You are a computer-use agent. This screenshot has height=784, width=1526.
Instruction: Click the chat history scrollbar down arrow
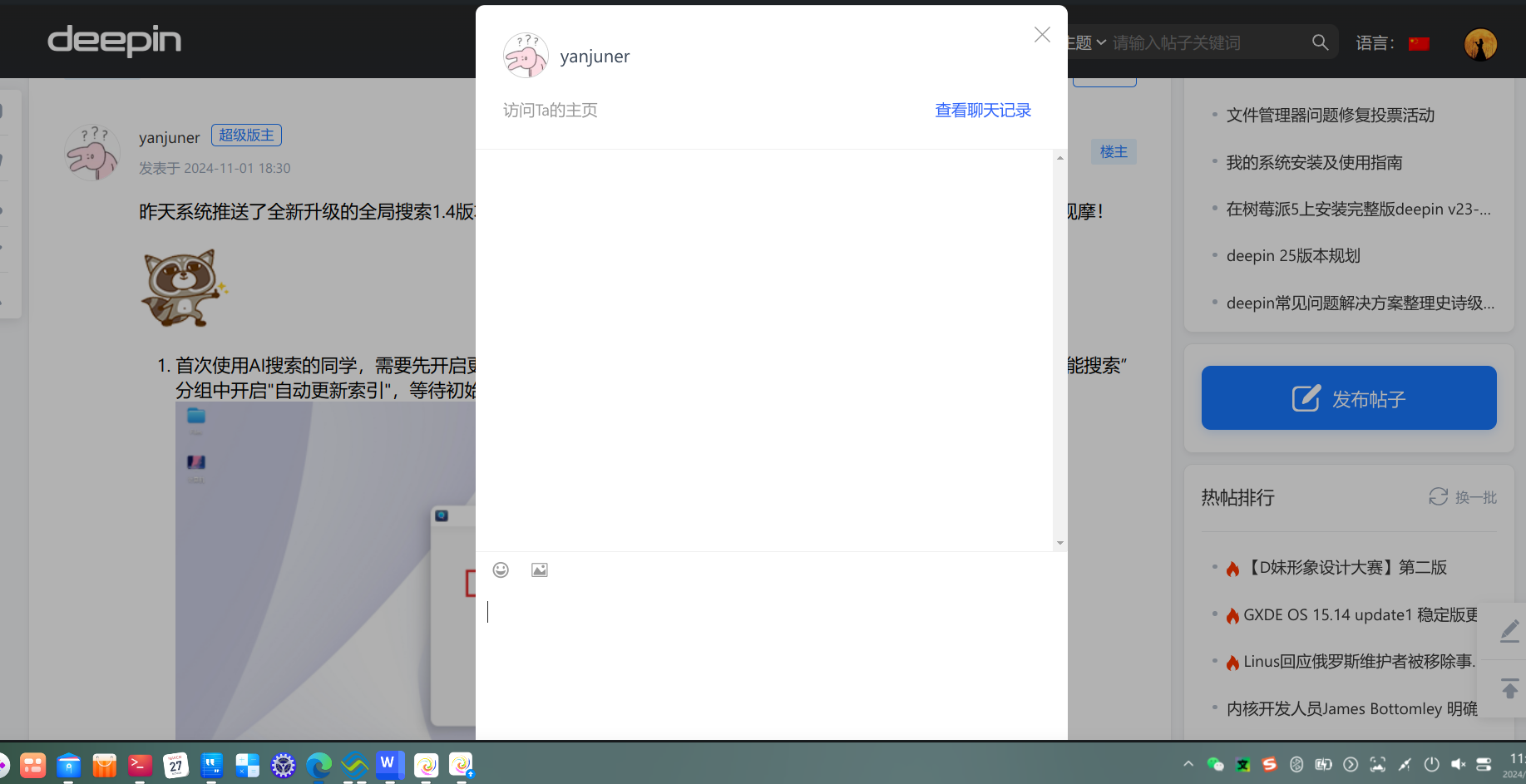(x=1059, y=543)
